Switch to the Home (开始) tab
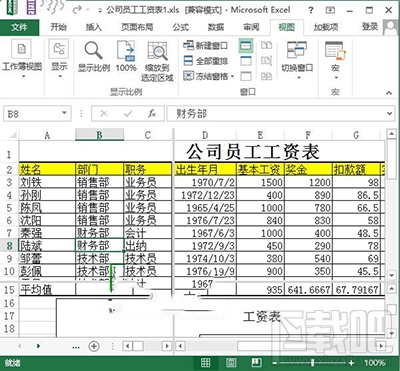 tap(59, 27)
